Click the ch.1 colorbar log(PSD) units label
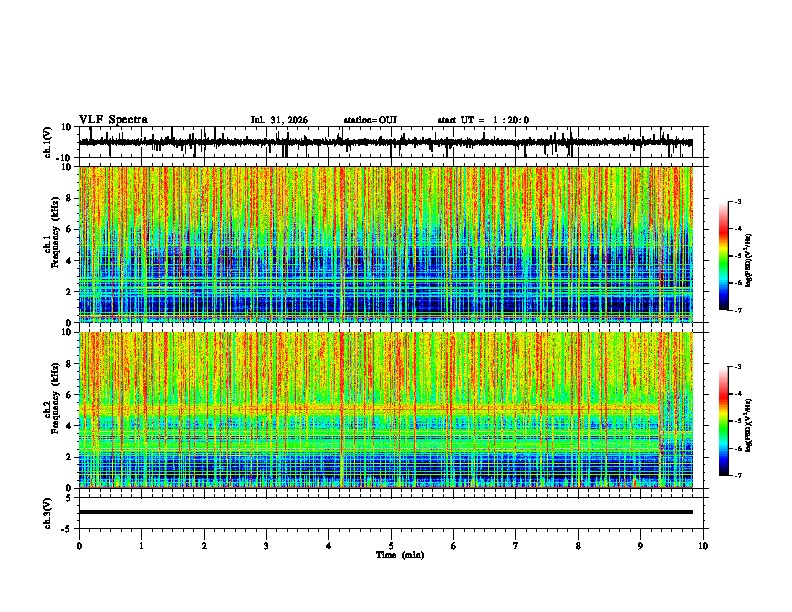Image resolution: width=792 pixels, height=612 pixels. pos(749,260)
